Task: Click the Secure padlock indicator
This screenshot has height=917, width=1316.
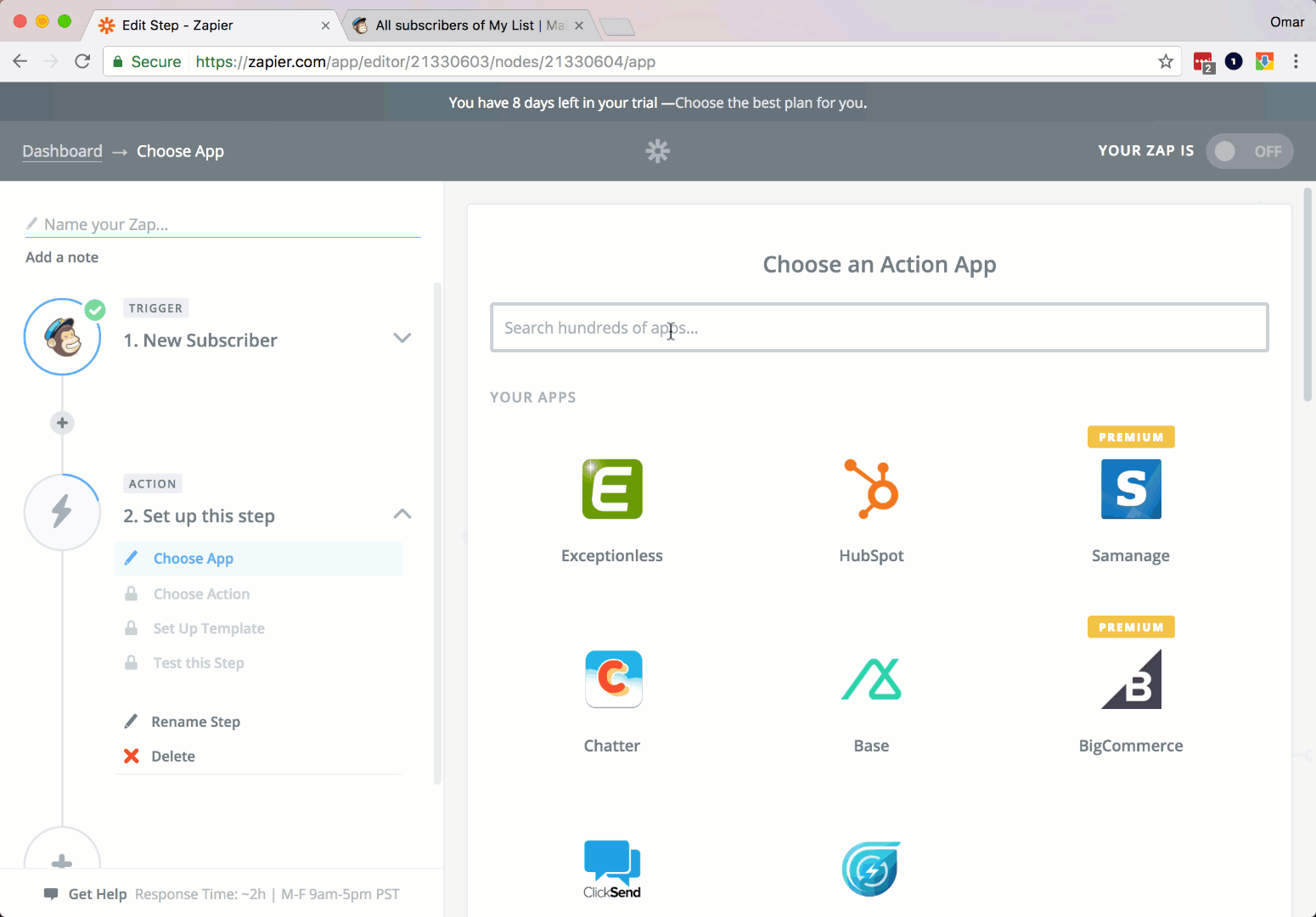Action: point(147,61)
